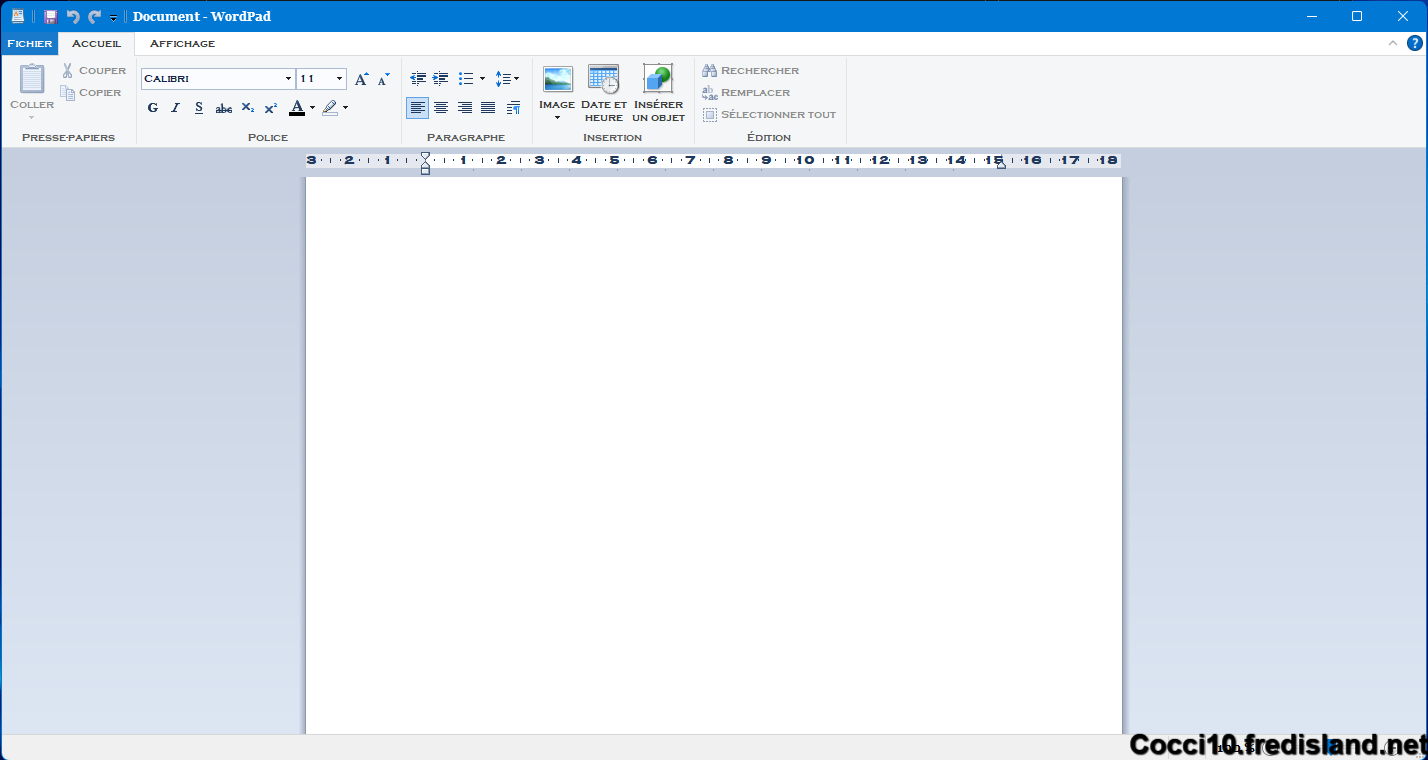The image size is (1428, 760).
Task: Undo the last action in quick access toolbar
Action: point(73,17)
